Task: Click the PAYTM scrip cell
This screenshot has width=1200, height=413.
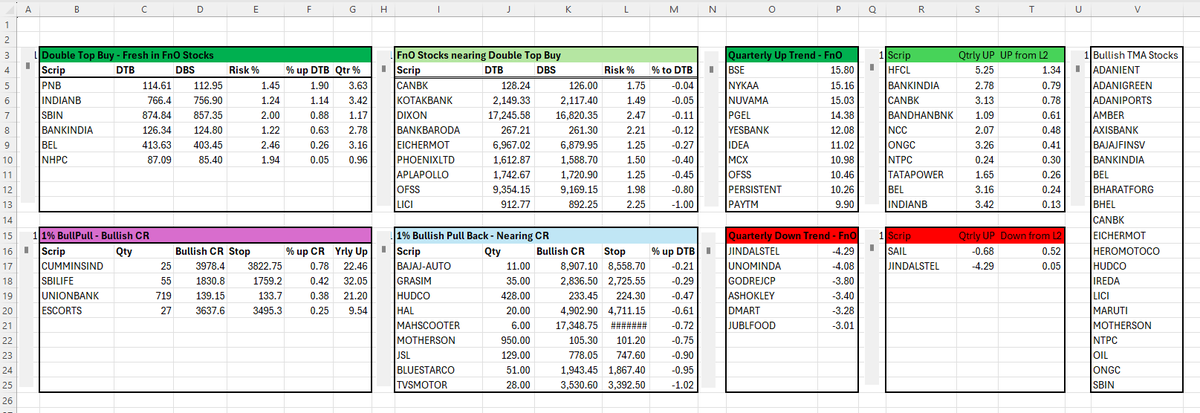Action: 772,203
